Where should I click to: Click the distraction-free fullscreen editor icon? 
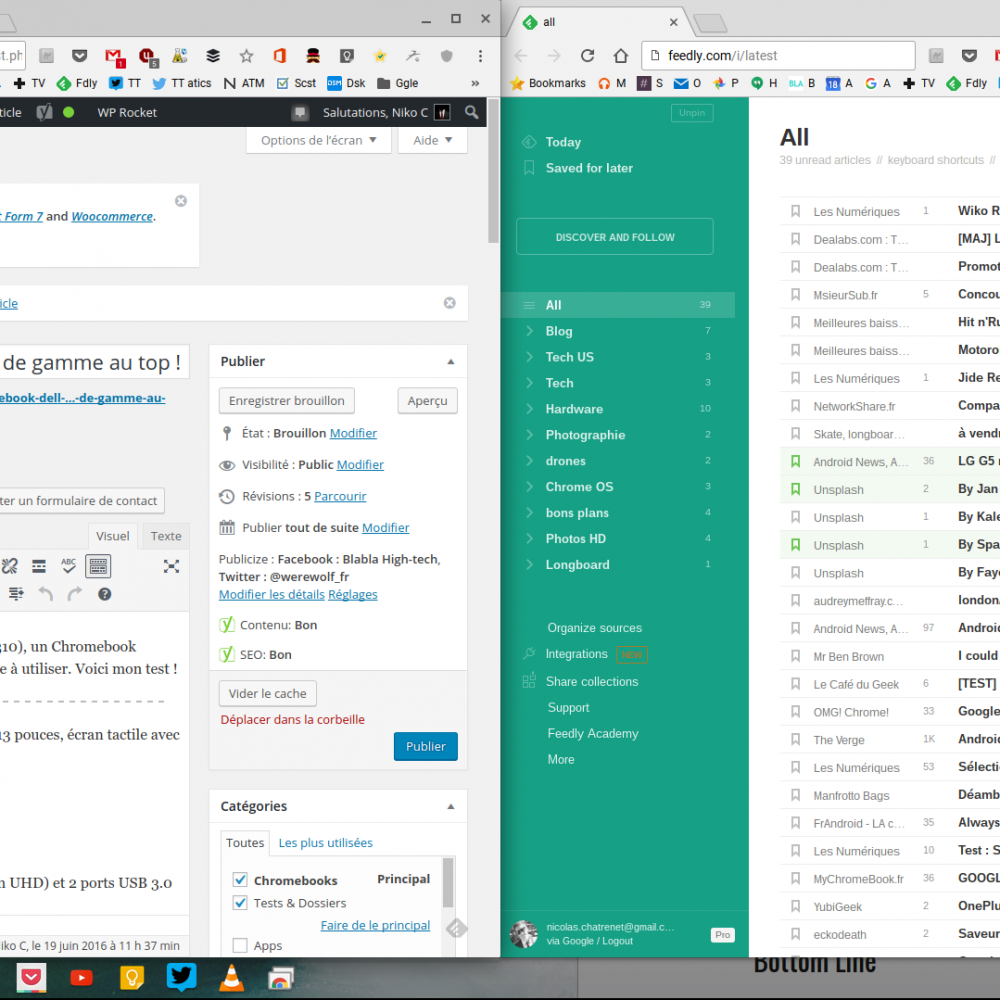click(x=171, y=566)
